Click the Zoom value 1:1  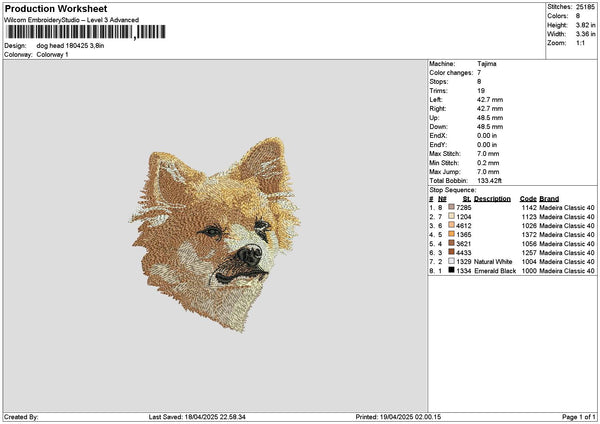pyautogui.click(x=580, y=43)
